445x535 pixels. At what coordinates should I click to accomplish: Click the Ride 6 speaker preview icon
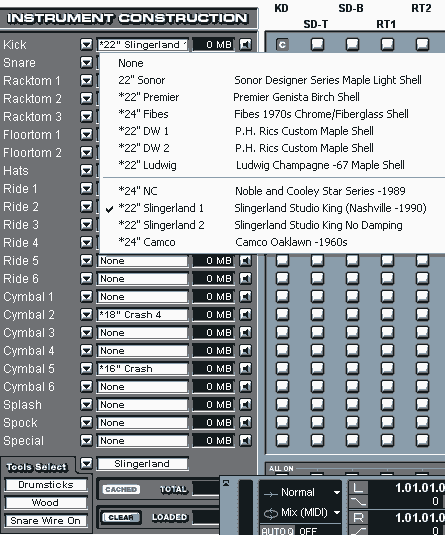[245, 279]
